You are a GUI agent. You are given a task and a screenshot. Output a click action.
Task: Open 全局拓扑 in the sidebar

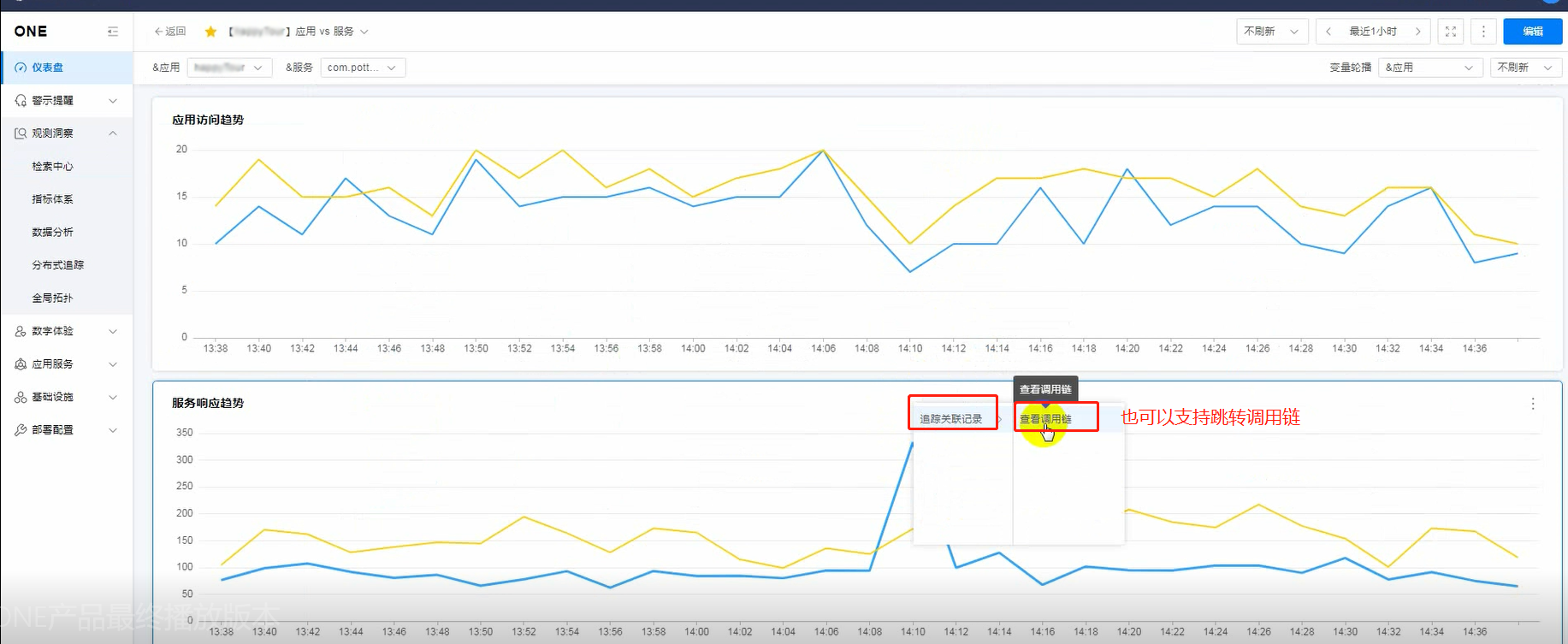pos(52,298)
